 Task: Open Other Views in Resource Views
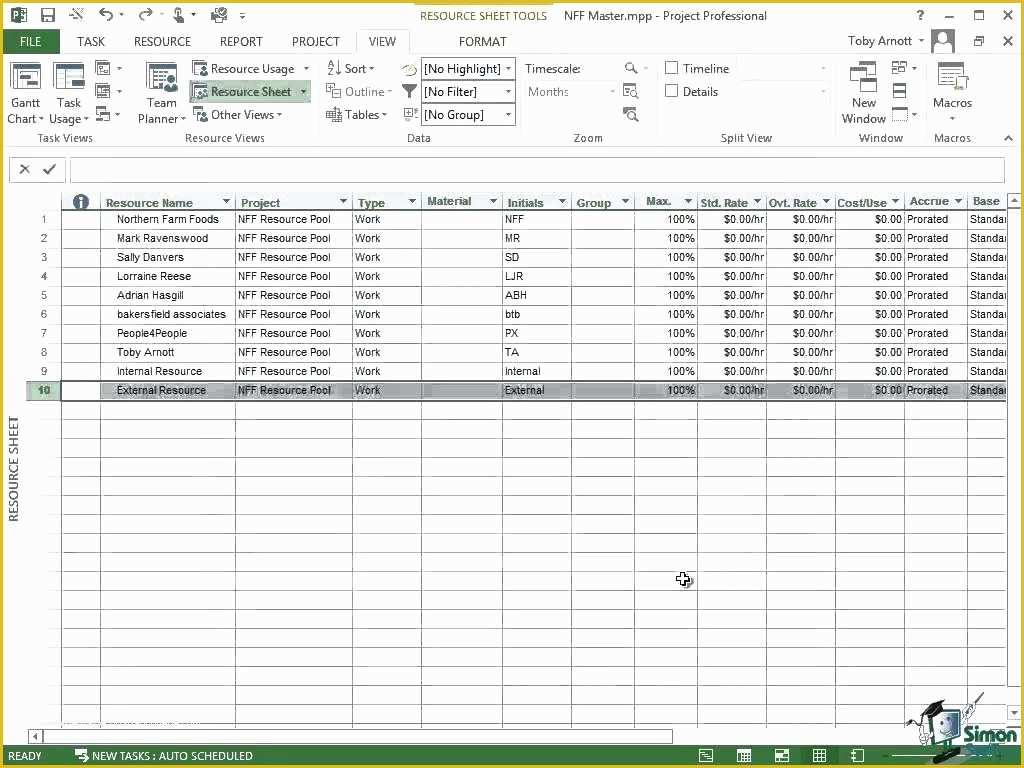(x=238, y=115)
